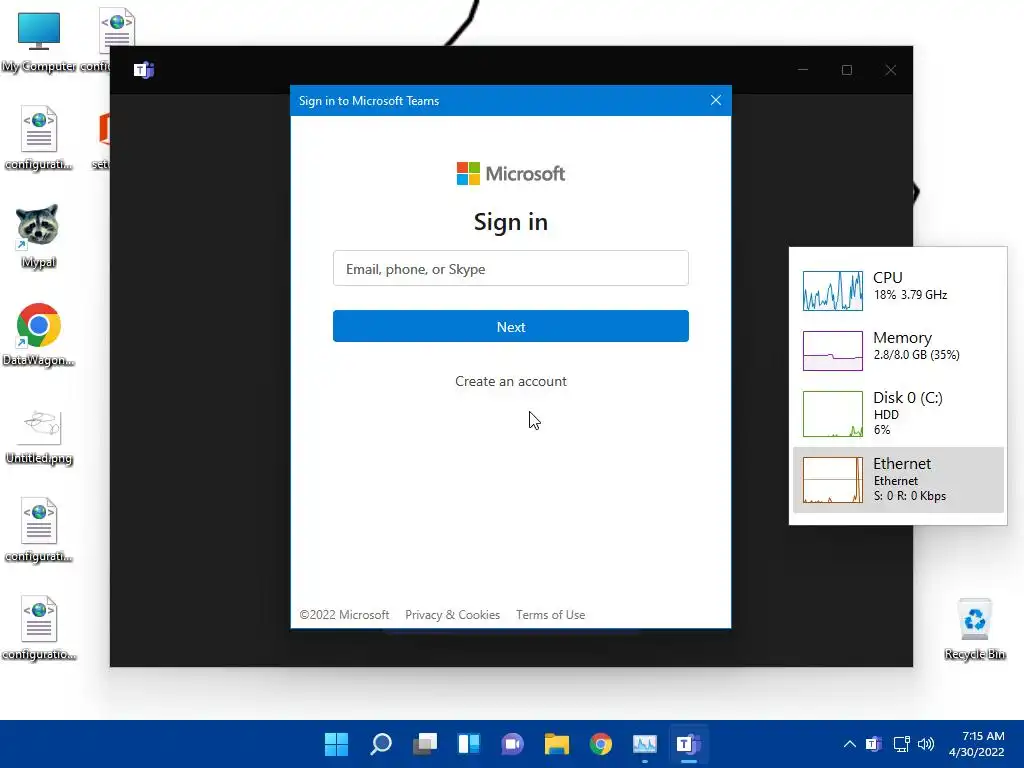This screenshot has width=1024, height=768.
Task: Click the Microsoft Teams taskbar icon
Action: tap(688, 744)
